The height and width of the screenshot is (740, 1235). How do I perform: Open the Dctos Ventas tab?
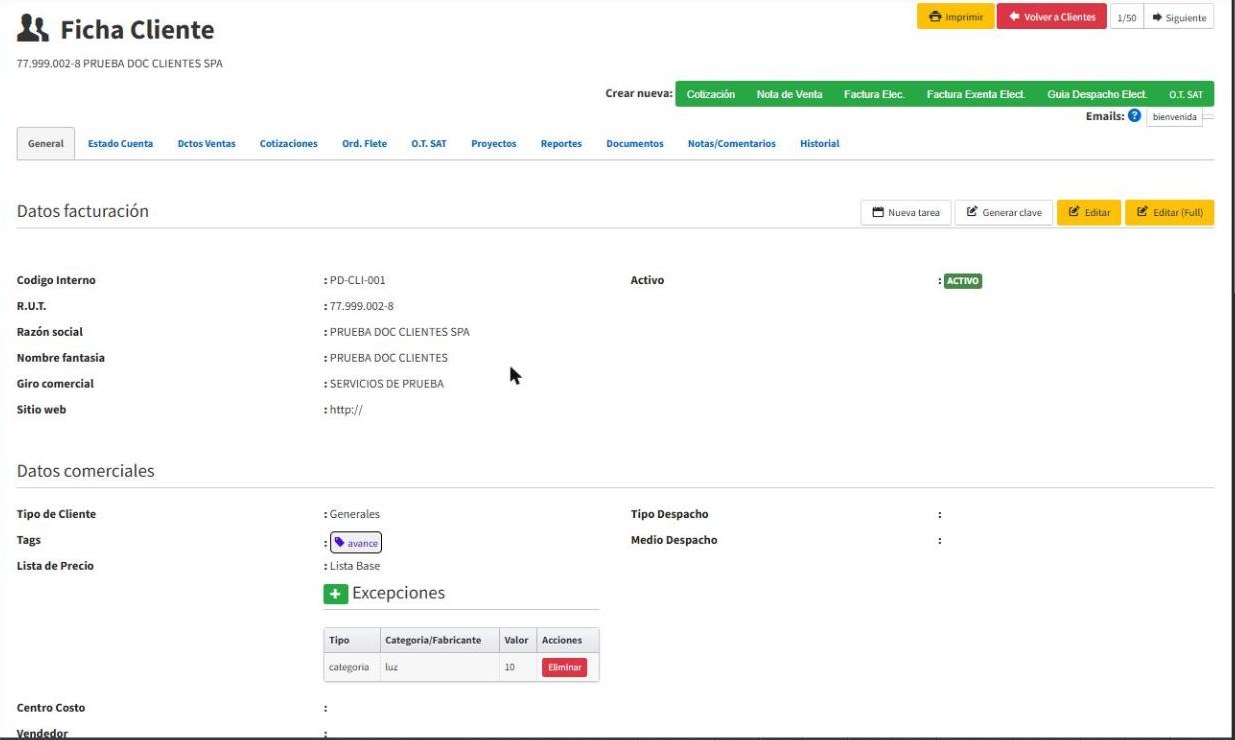click(206, 144)
